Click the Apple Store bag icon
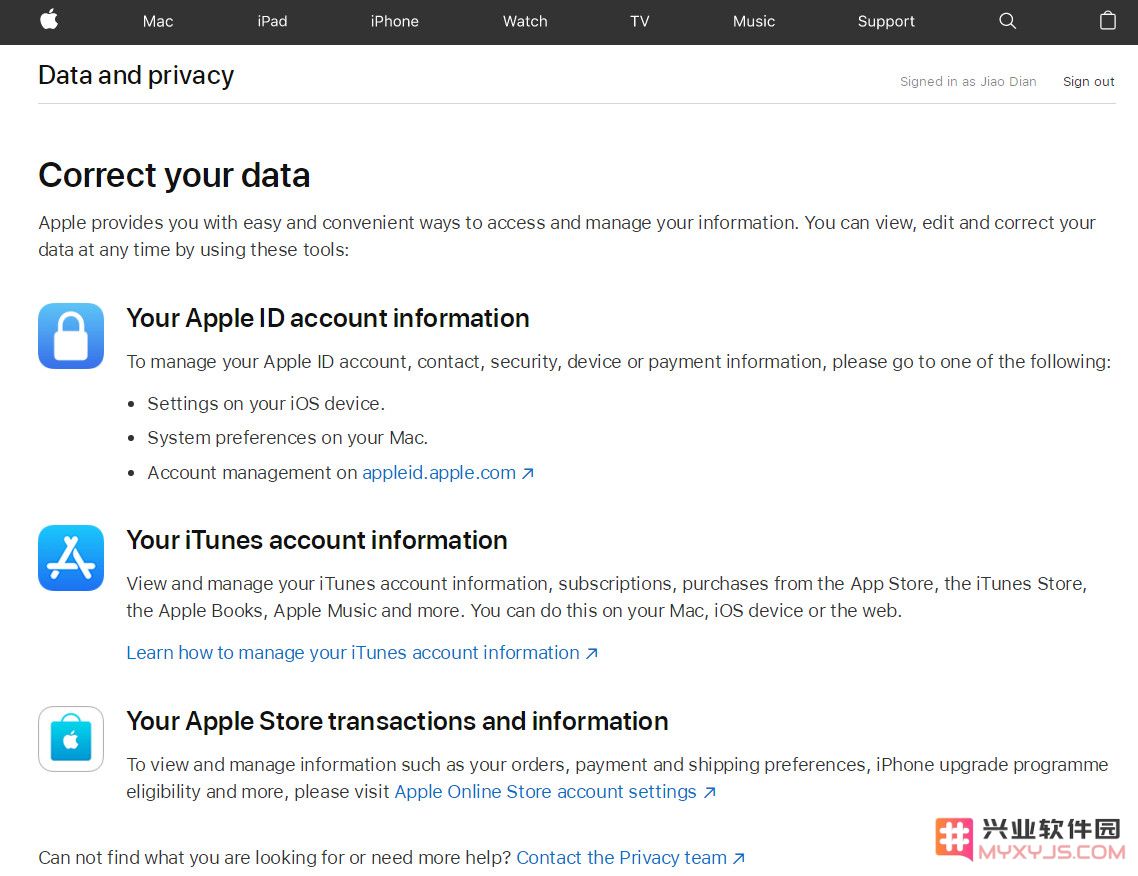1138x876 pixels. click(x=71, y=739)
